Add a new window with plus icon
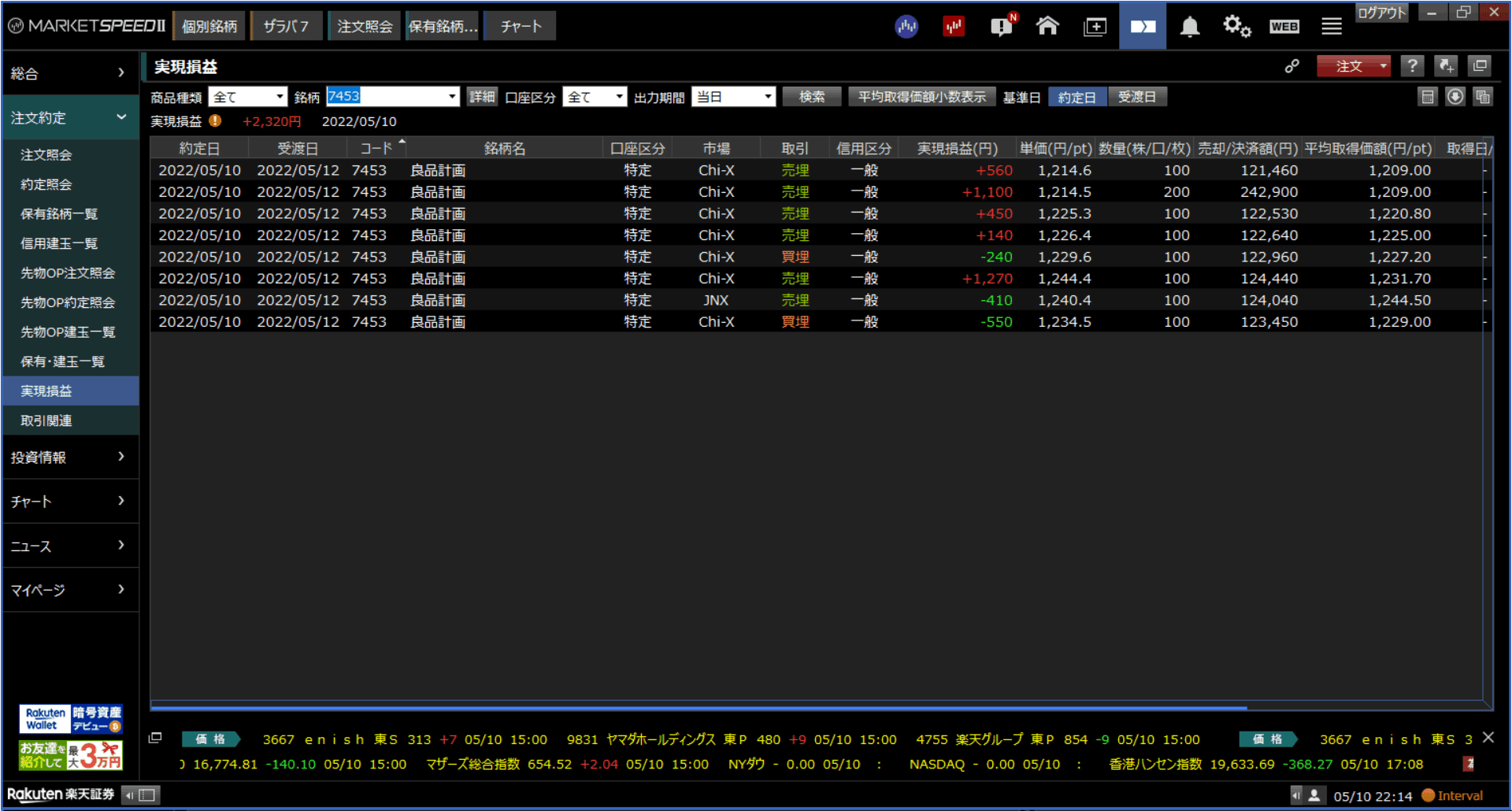The width and height of the screenshot is (1512, 811). tap(1095, 27)
